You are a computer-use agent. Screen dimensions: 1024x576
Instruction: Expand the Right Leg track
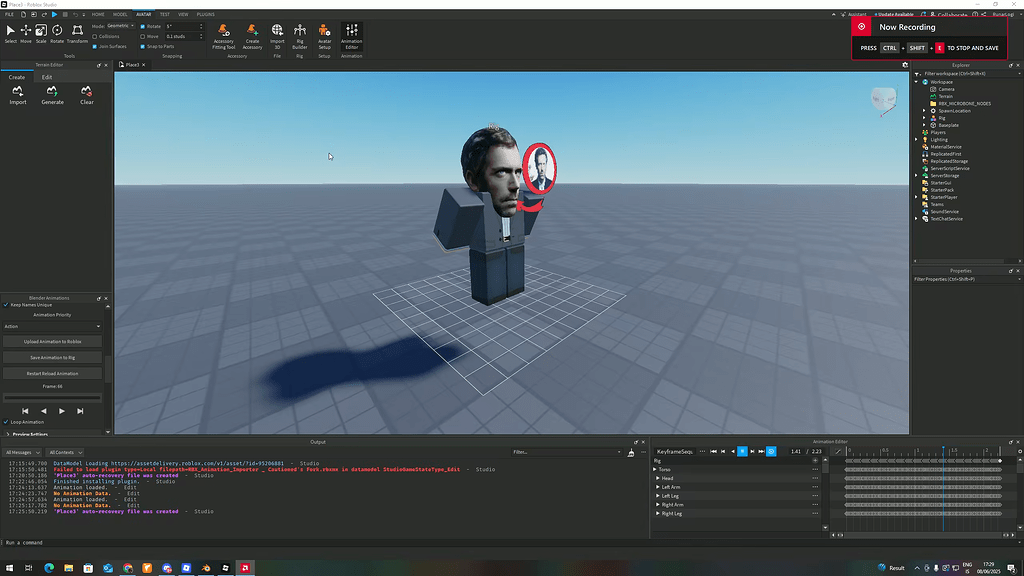(658, 513)
